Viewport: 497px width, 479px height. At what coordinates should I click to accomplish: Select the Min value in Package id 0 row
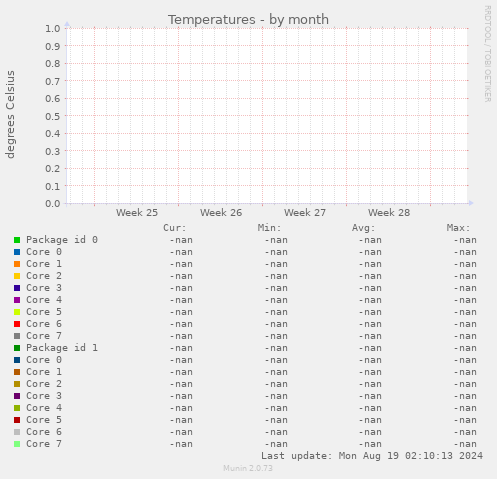pos(276,240)
